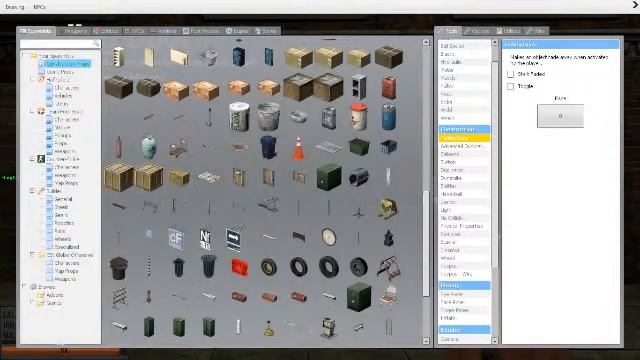This screenshot has width=640, height=360.
Task: Select the white bookshelf prop
Action: pos(119,57)
